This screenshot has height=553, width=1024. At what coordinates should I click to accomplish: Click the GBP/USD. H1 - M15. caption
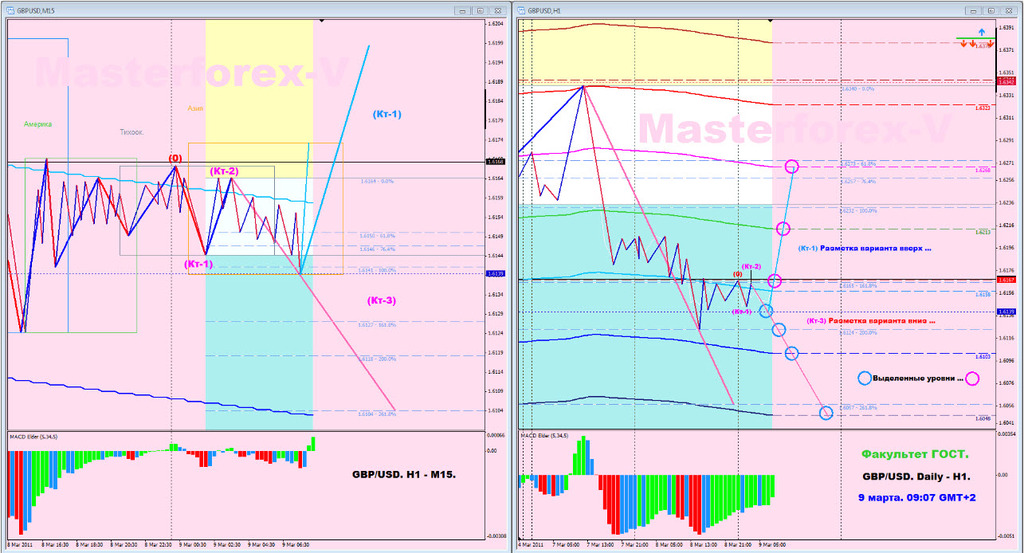click(404, 475)
